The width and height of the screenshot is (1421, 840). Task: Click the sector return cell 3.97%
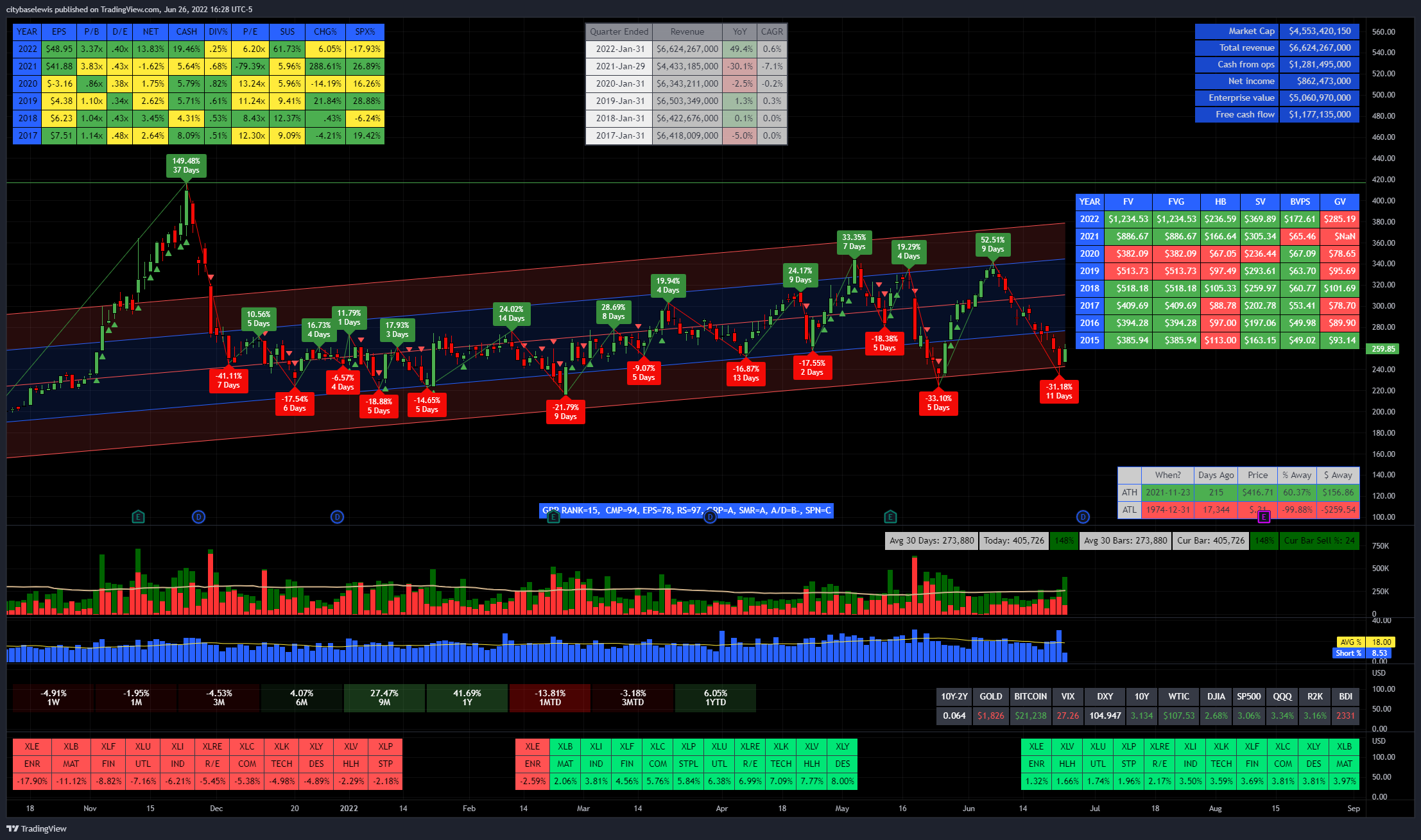coord(1345,781)
